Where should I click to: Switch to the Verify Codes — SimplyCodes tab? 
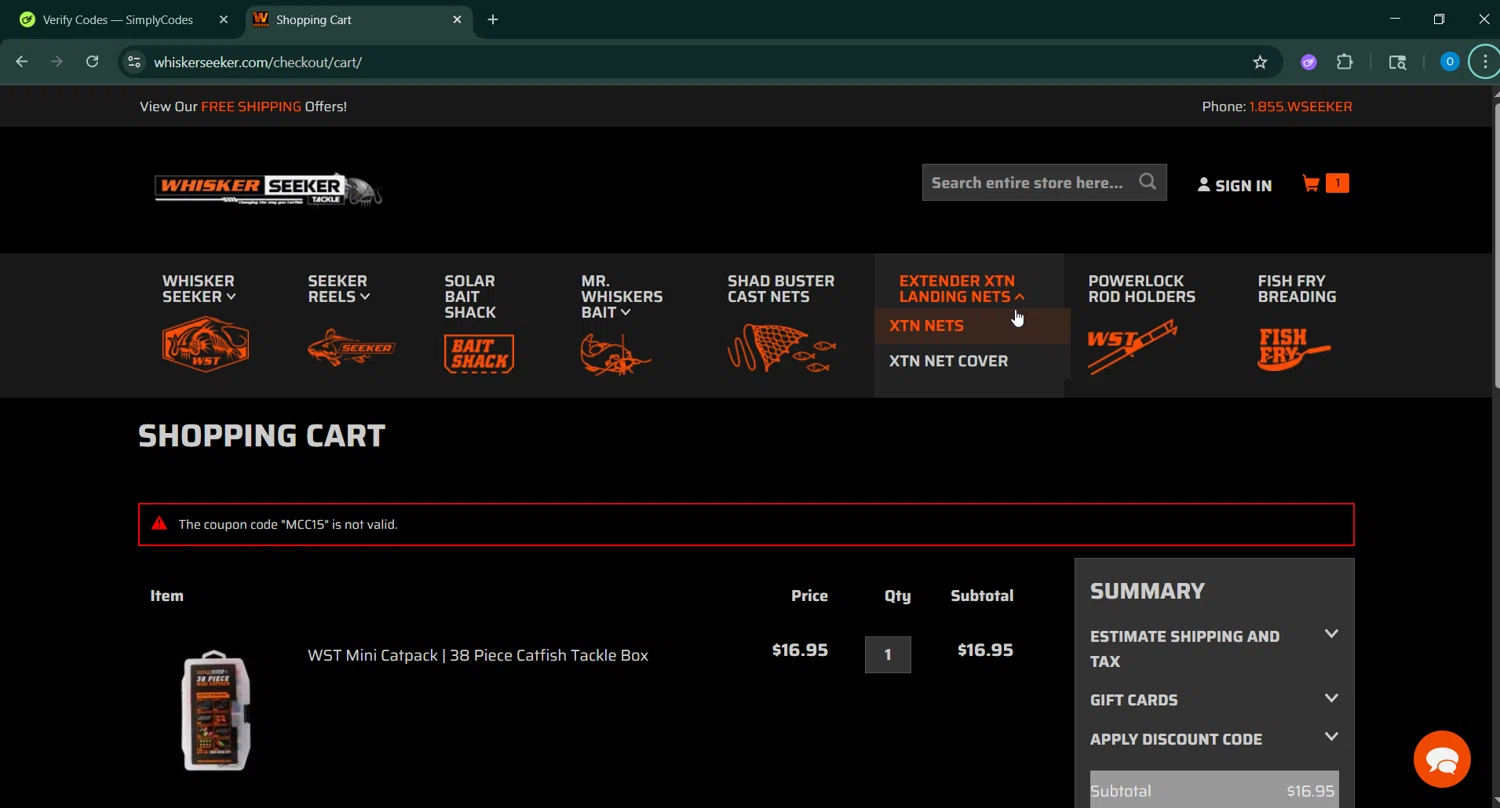[118, 19]
